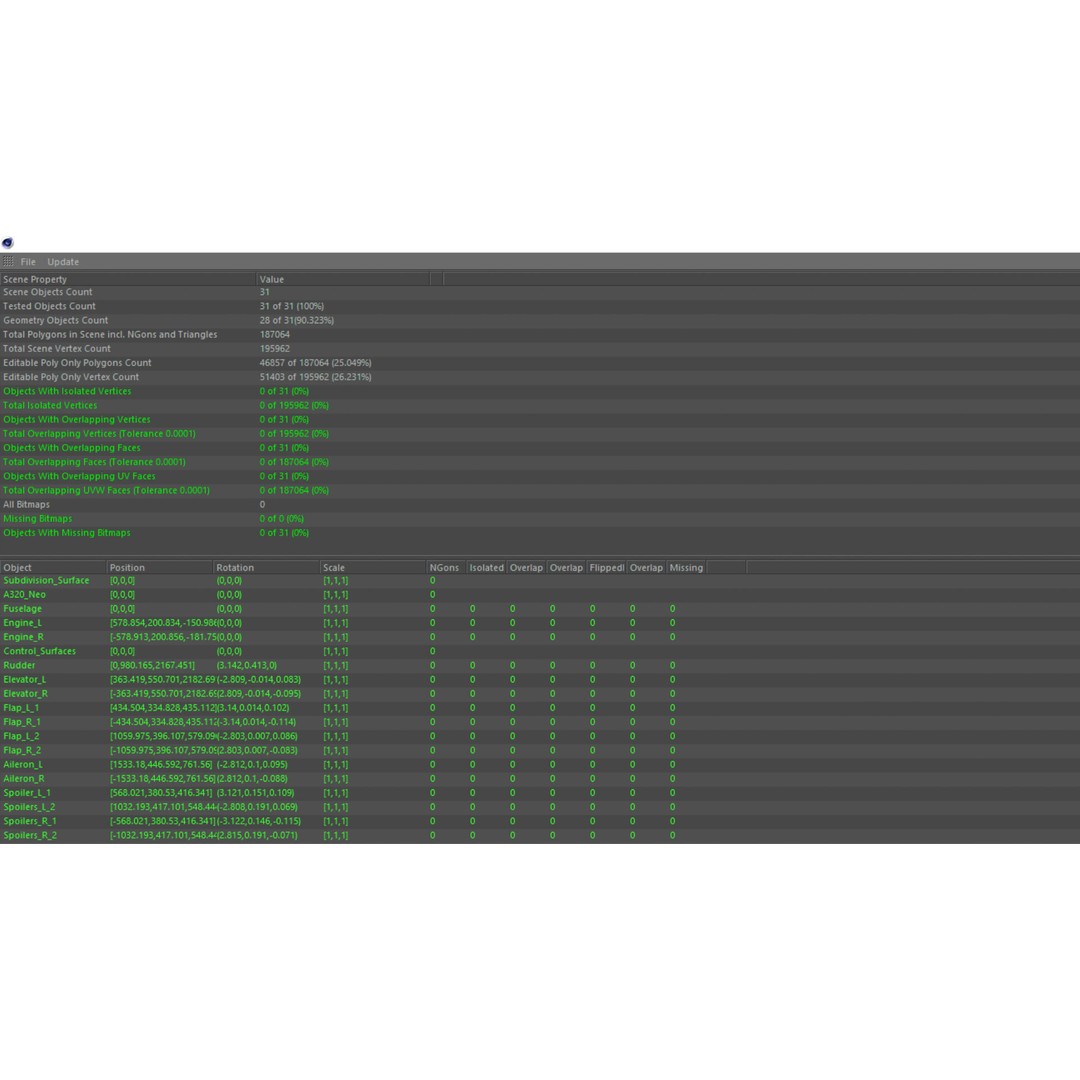Image resolution: width=1080 pixels, height=1080 pixels.
Task: Select the Objects With Overlapping UV Faces row
Action: coord(540,476)
